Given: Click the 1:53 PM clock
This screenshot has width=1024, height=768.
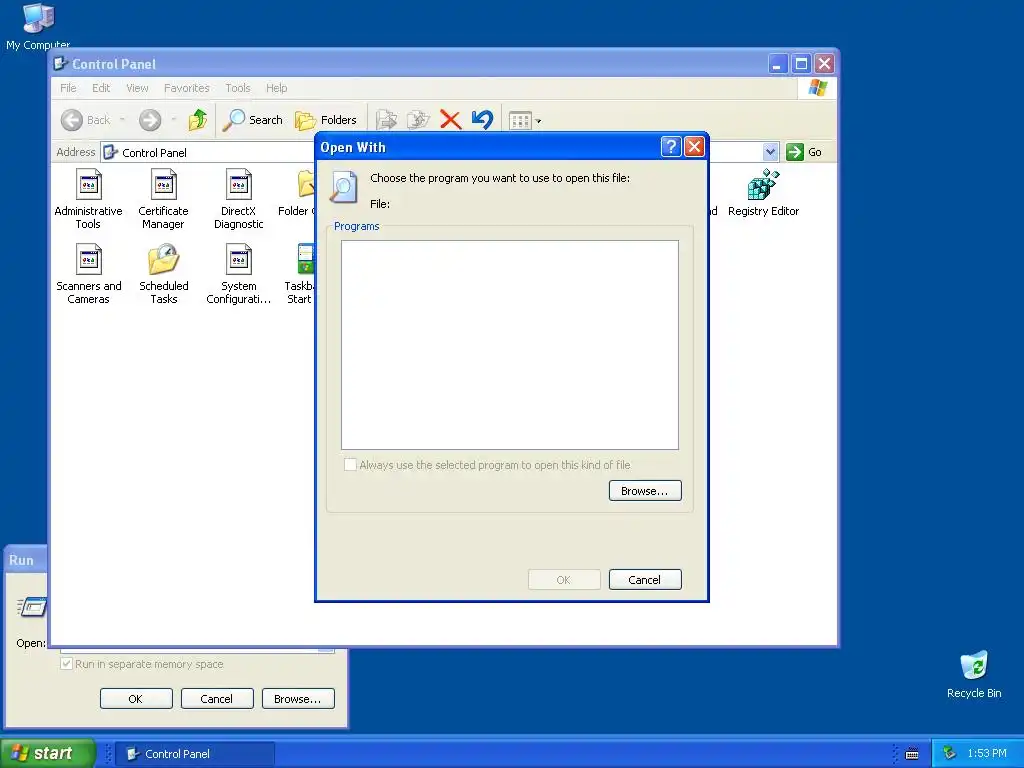Looking at the screenshot, I should (x=987, y=754).
